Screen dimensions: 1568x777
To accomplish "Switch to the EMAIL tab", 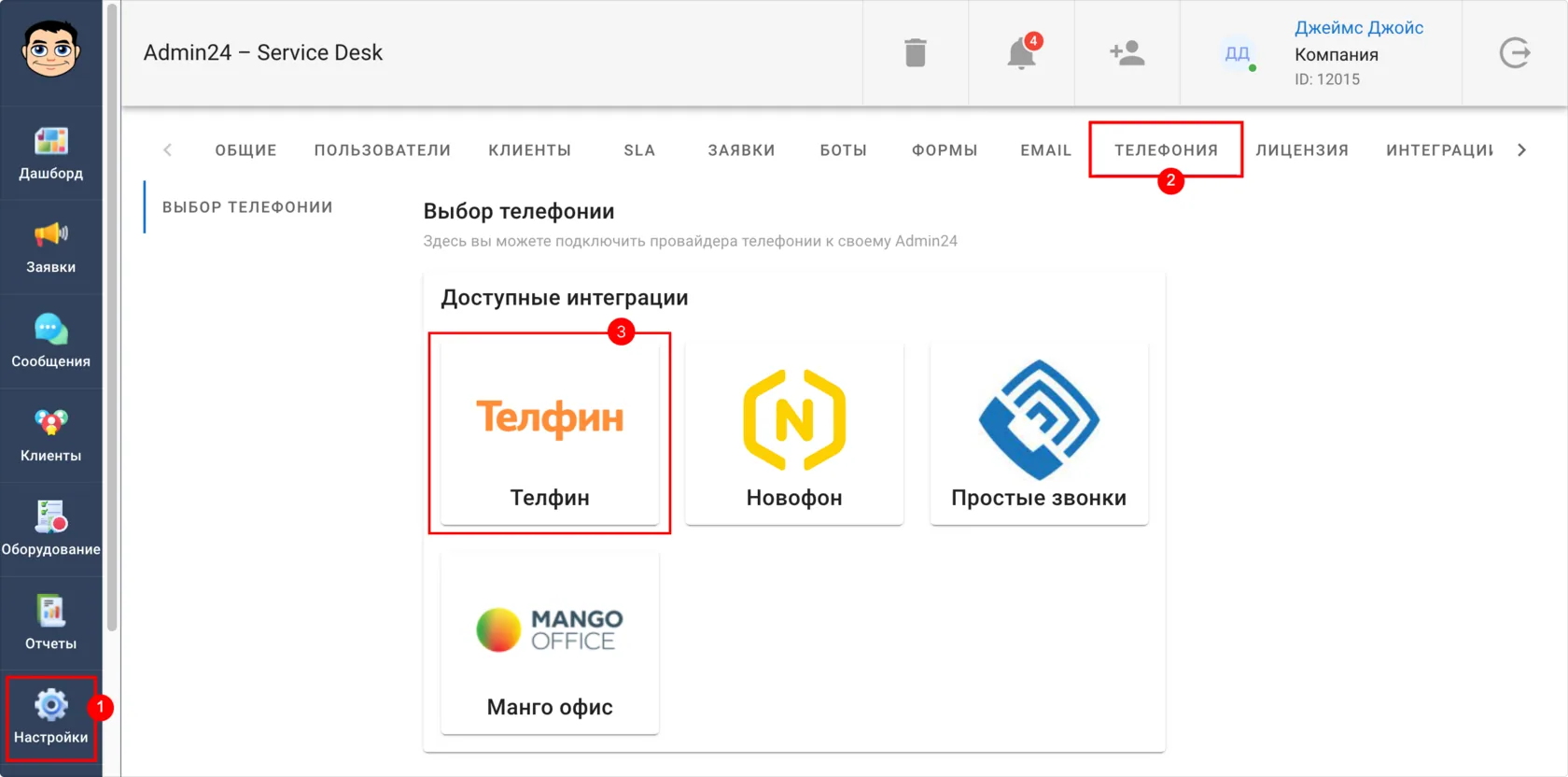I will point(1045,150).
